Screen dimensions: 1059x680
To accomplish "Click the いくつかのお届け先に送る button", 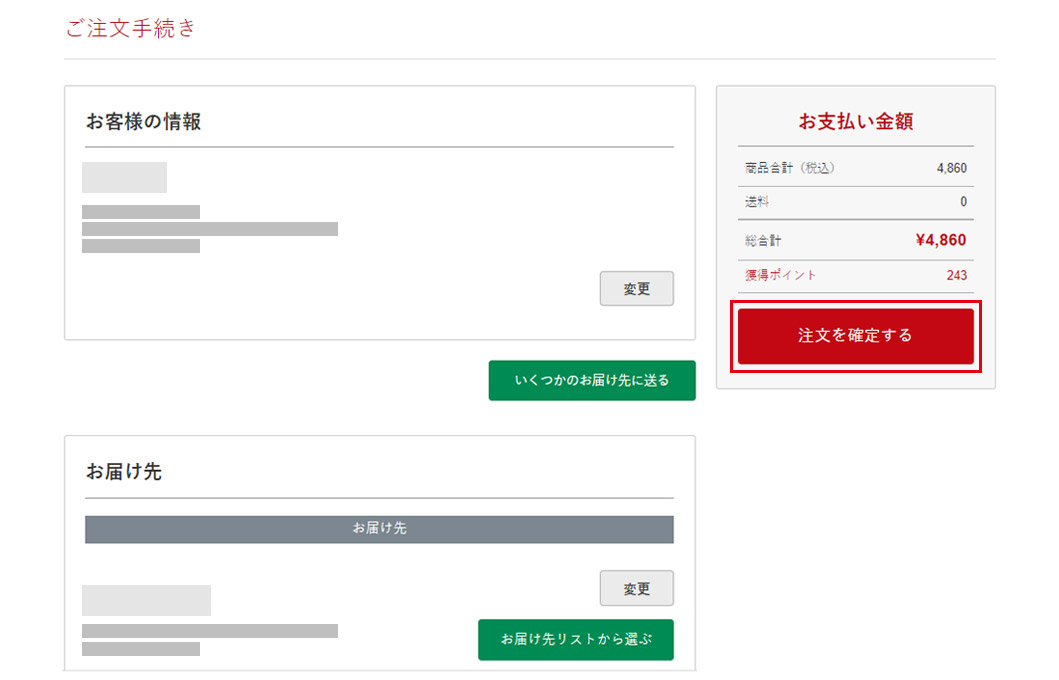I will (591, 381).
